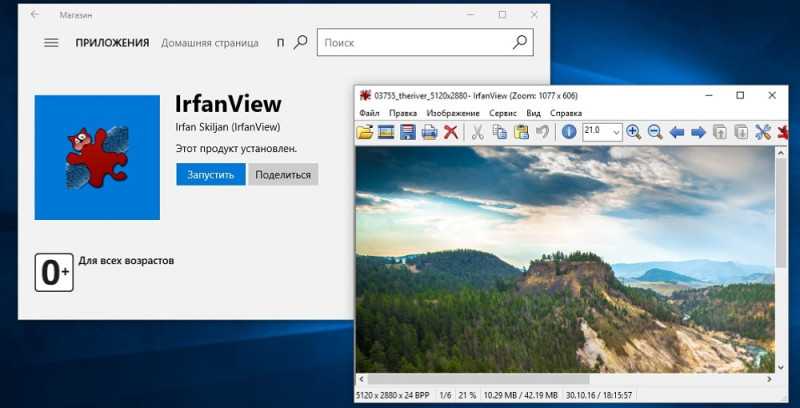Click the magnifier icon beside Домашняя страница
The image size is (800, 408).
(301, 42)
